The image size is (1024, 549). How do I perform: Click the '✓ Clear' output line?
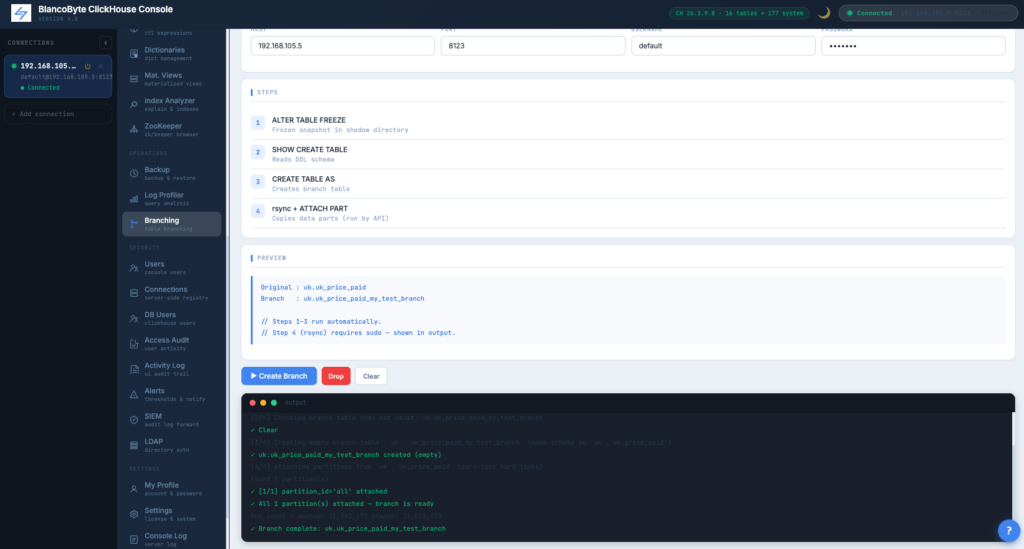point(264,430)
